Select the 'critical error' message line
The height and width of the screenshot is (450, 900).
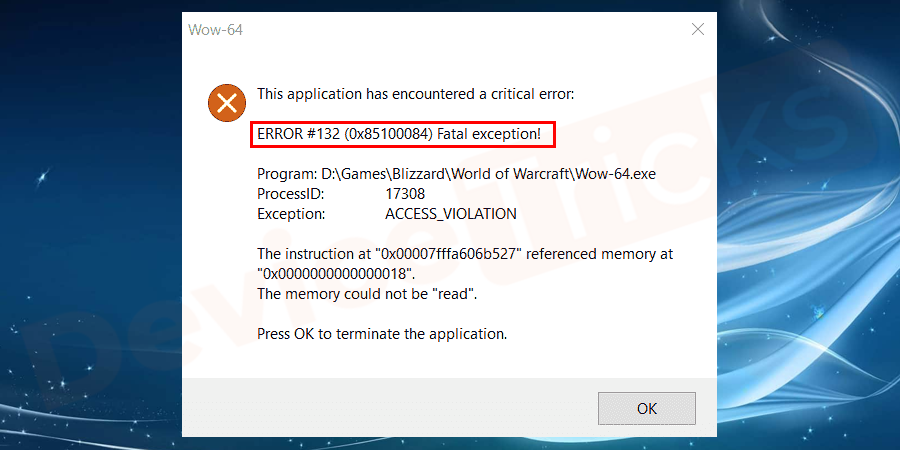(415, 94)
